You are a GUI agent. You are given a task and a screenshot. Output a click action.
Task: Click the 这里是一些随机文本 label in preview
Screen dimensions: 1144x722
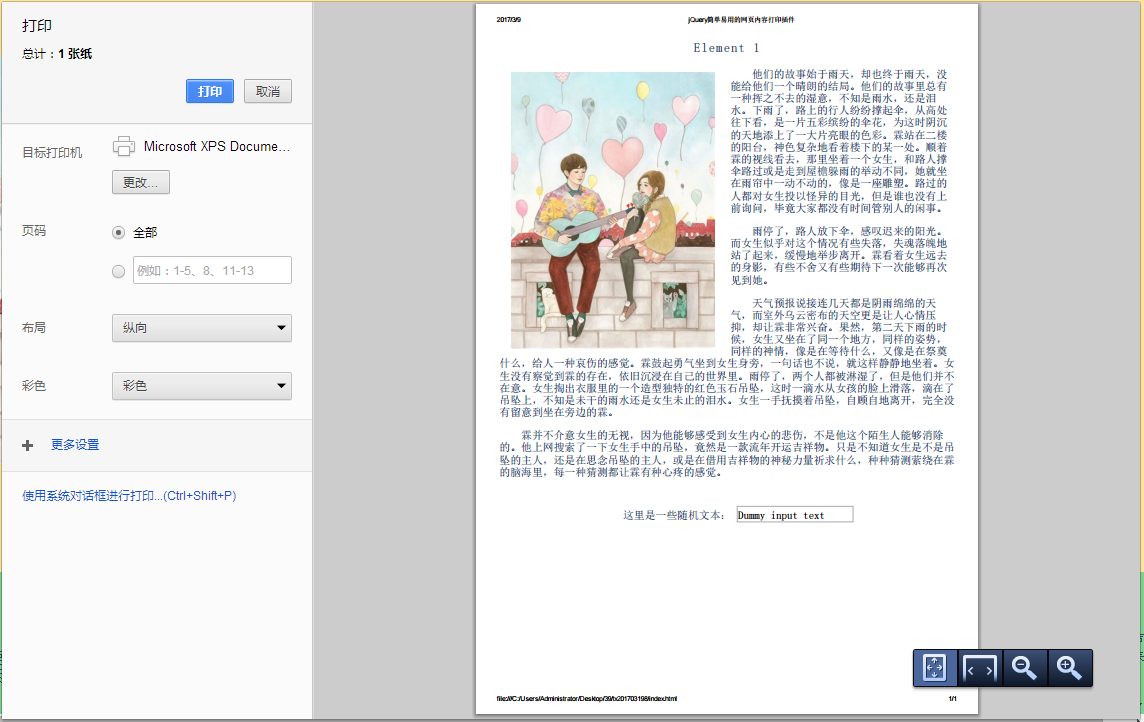(x=673, y=516)
